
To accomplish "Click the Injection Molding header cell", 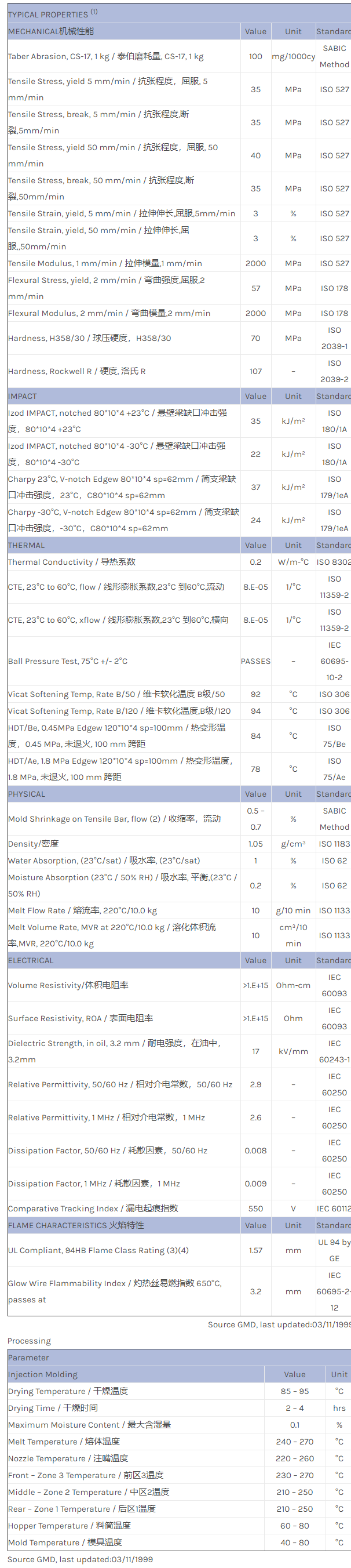I will coord(43,1374).
